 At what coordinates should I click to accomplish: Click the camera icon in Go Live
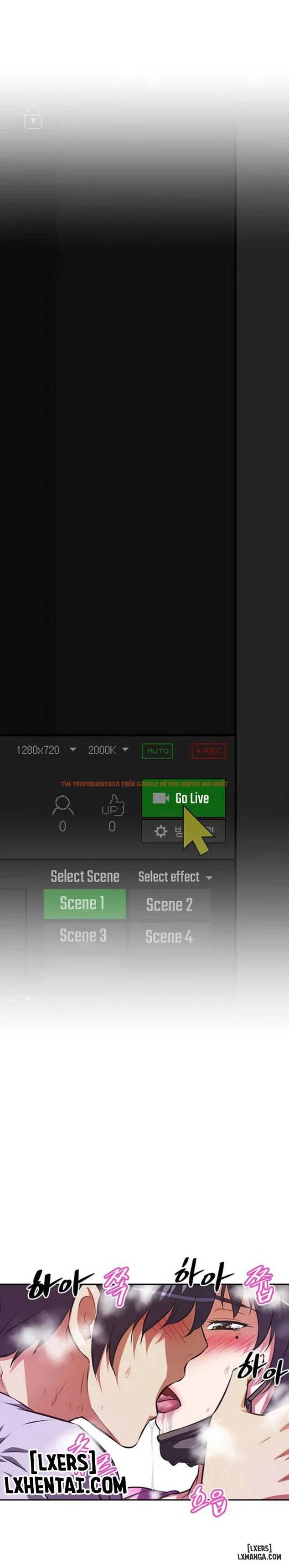160,797
